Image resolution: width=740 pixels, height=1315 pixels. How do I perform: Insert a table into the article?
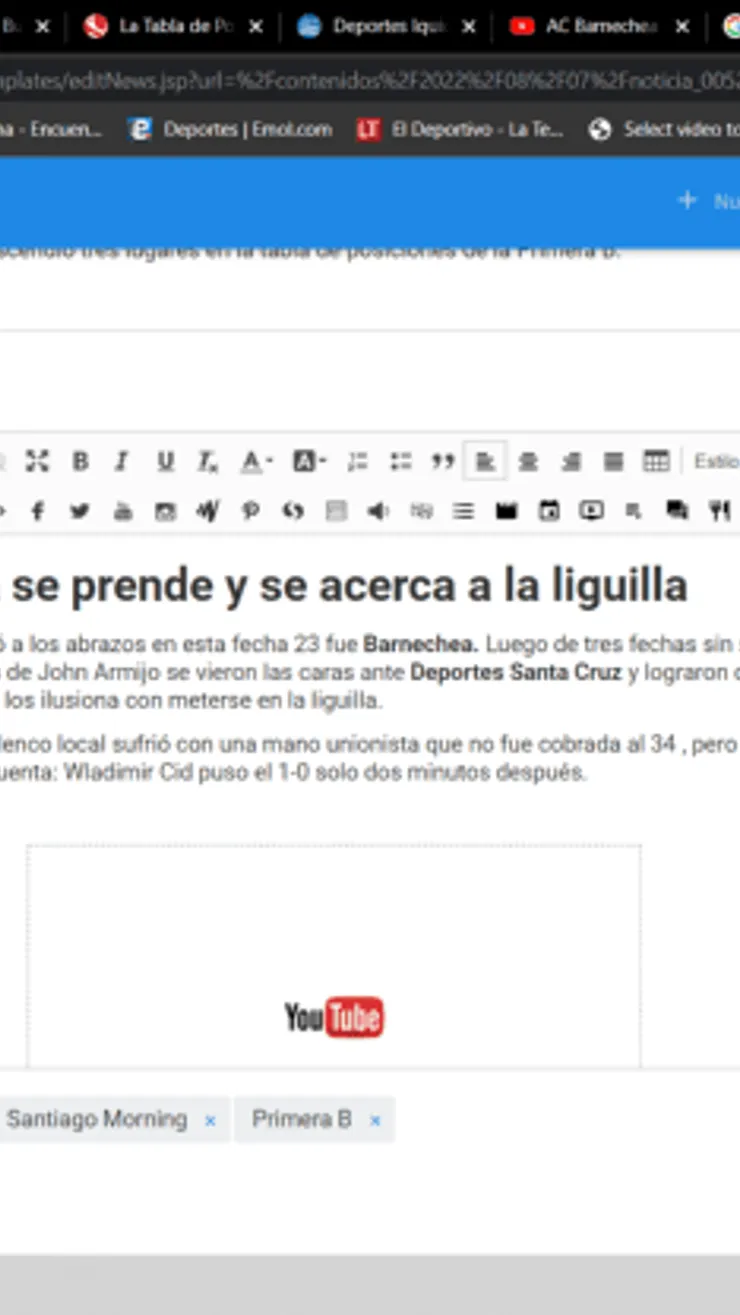[656, 461]
